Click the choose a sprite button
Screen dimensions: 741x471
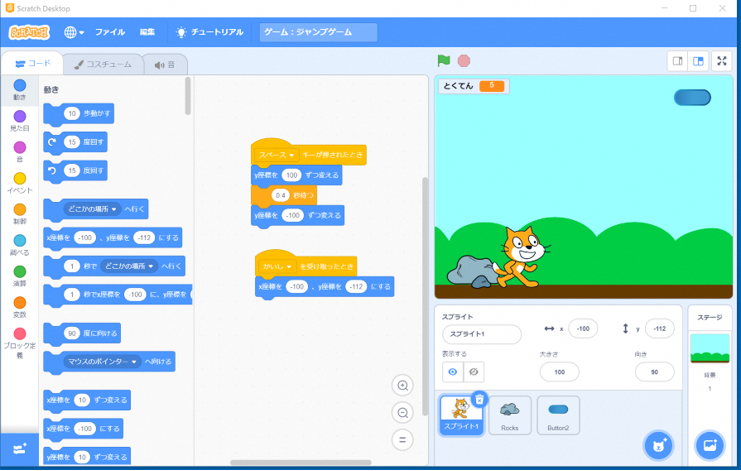pos(658,445)
